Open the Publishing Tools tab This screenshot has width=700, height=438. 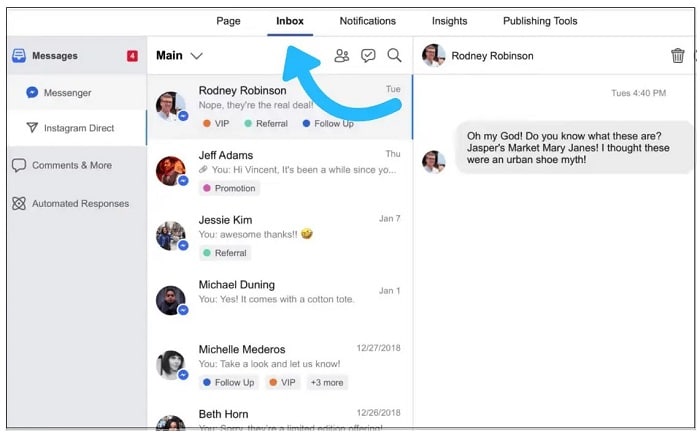pyautogui.click(x=540, y=21)
